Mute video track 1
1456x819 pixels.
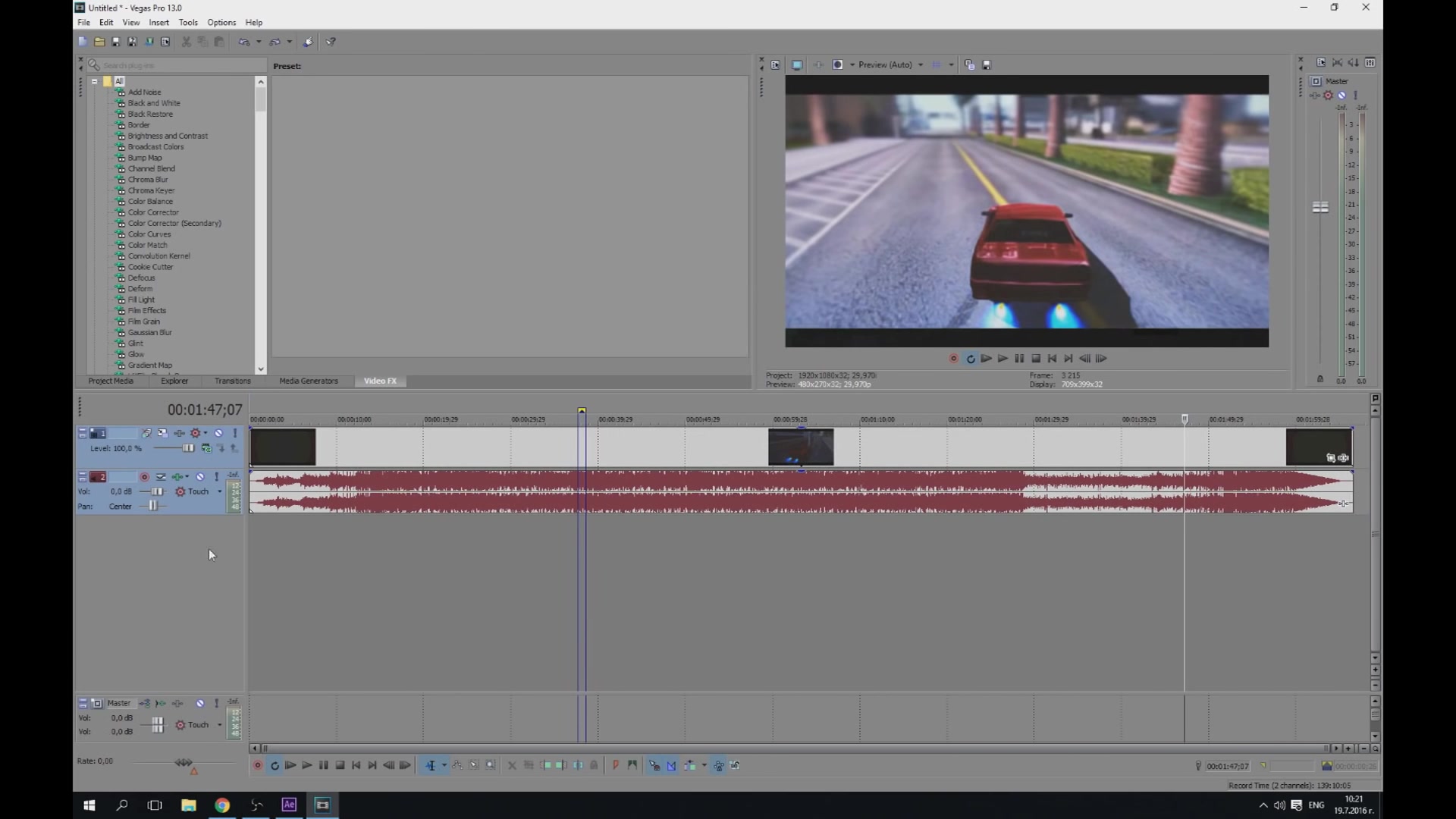(218, 433)
